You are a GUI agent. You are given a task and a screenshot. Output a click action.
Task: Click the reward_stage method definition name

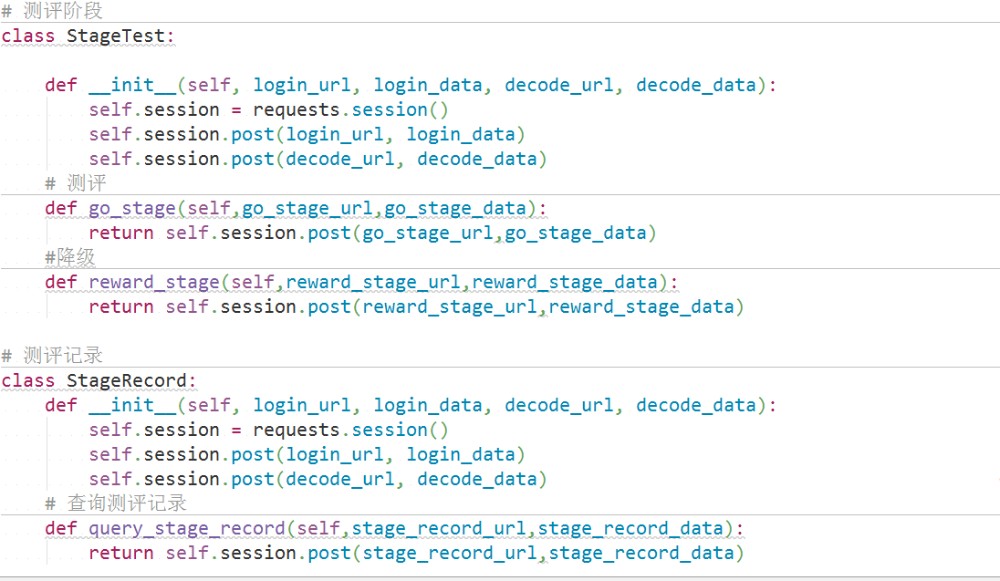[x=154, y=283]
